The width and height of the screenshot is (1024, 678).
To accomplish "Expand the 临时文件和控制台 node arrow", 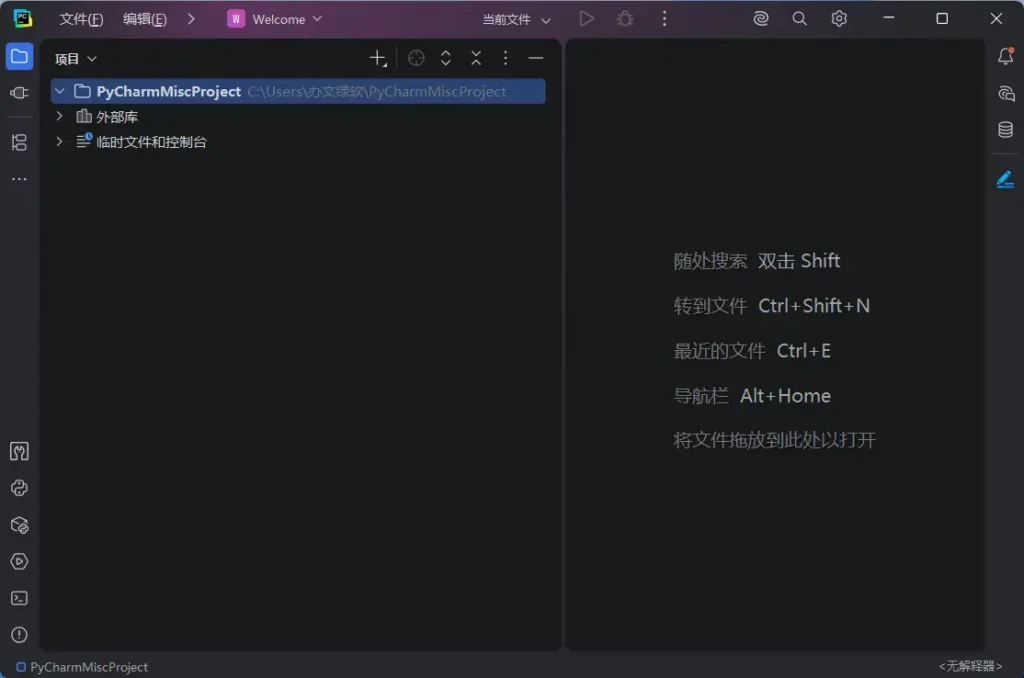I will pyautogui.click(x=59, y=141).
